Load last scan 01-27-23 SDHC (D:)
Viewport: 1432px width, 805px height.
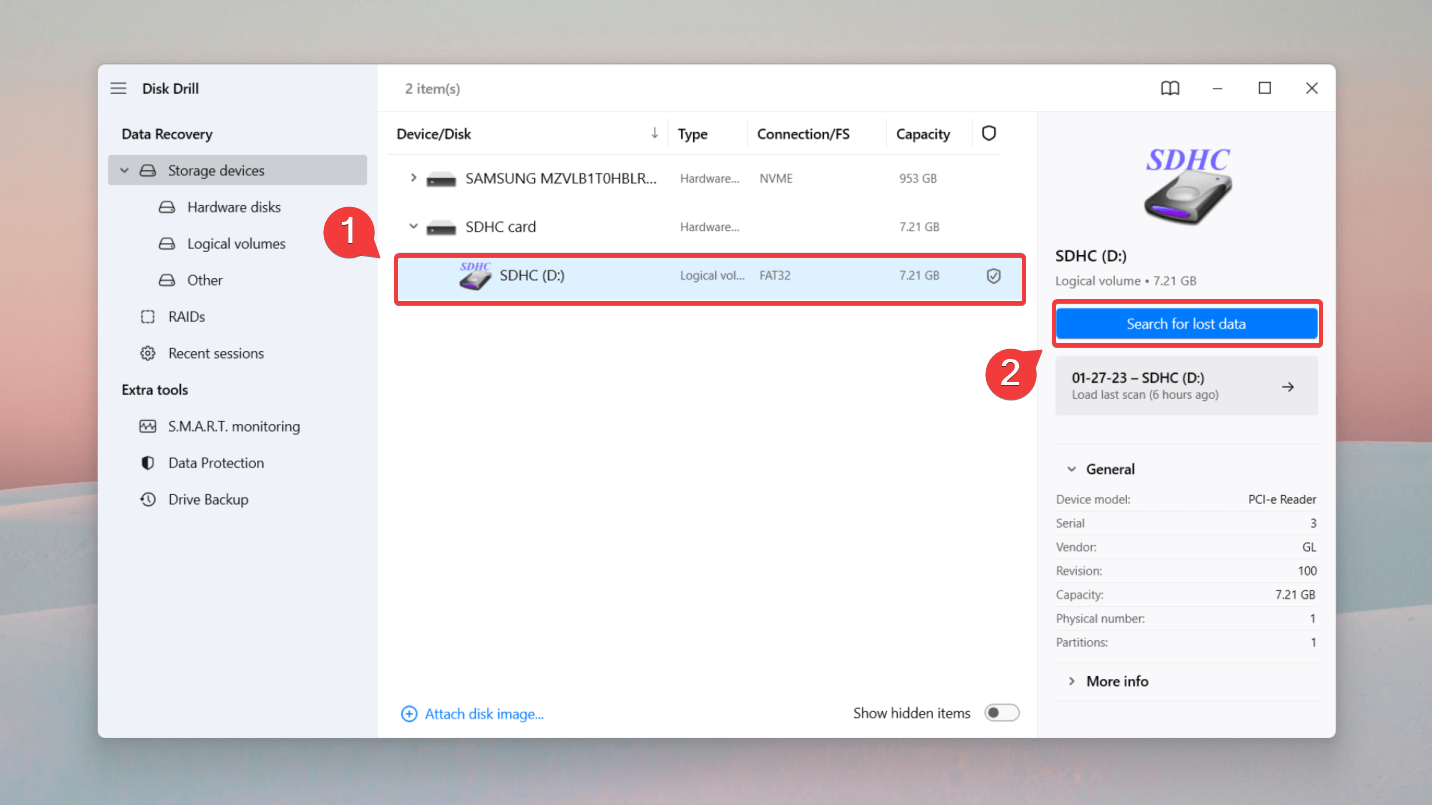(x=1186, y=386)
